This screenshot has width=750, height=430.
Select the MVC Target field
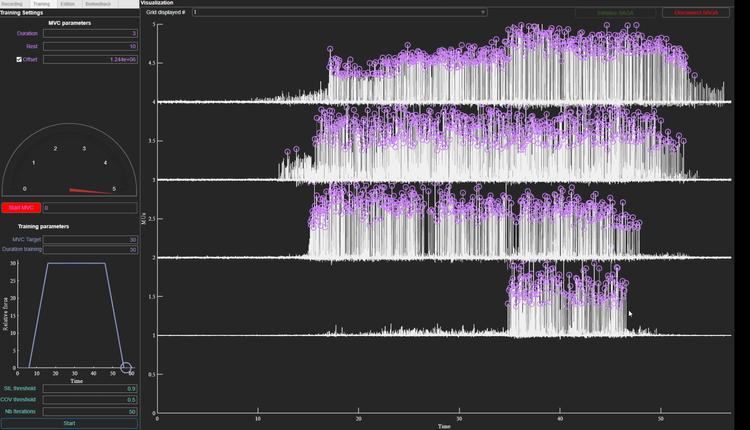click(90, 240)
